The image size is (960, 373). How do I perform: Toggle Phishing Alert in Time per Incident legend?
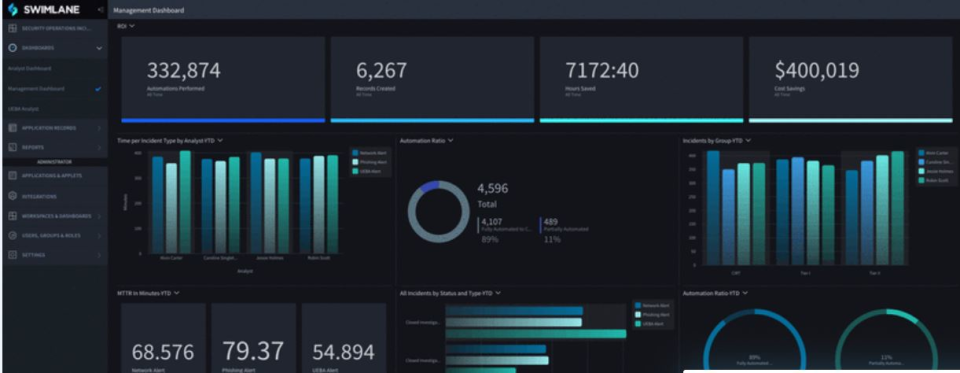[368, 162]
